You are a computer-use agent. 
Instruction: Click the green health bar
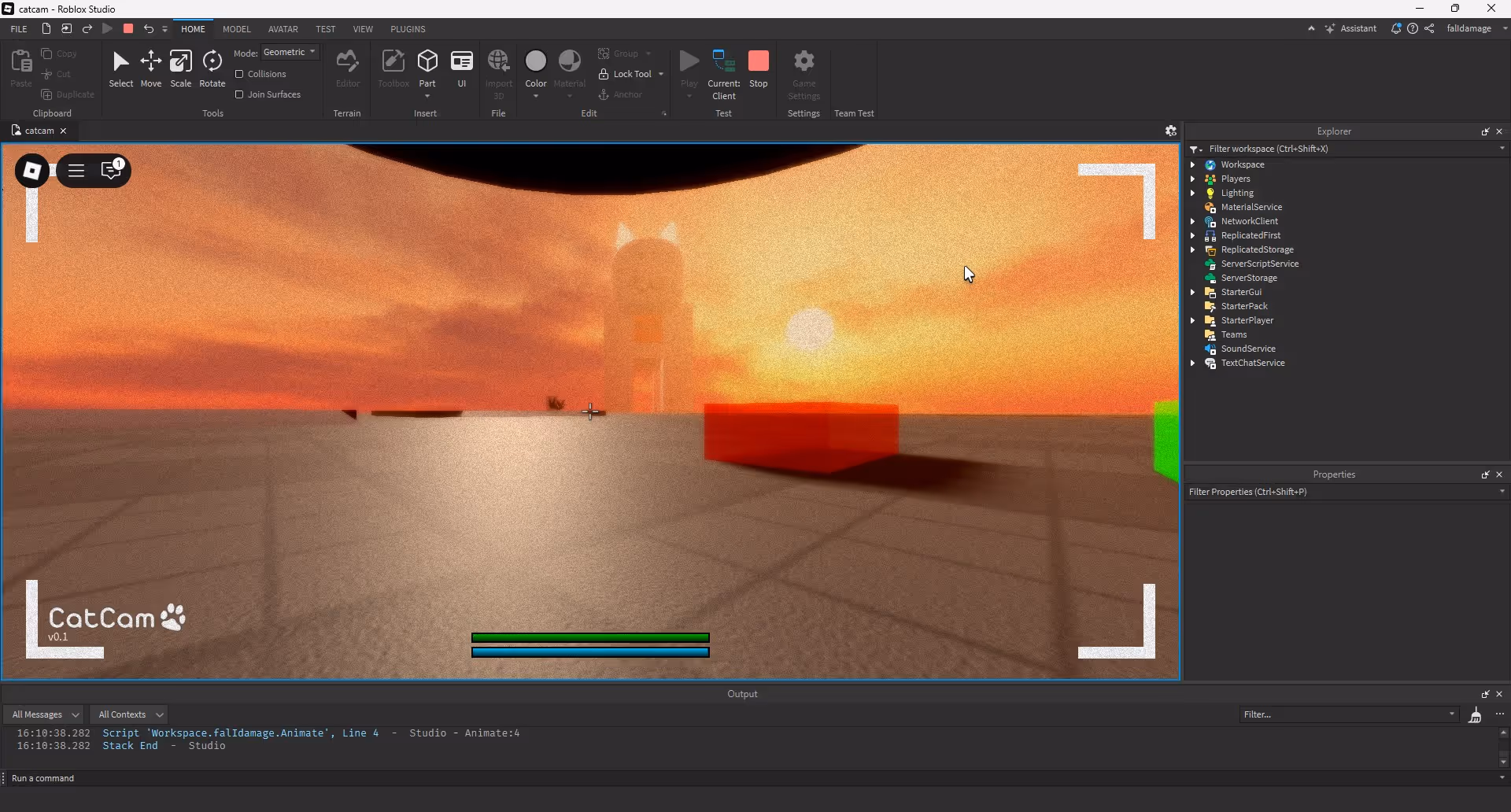click(x=590, y=638)
